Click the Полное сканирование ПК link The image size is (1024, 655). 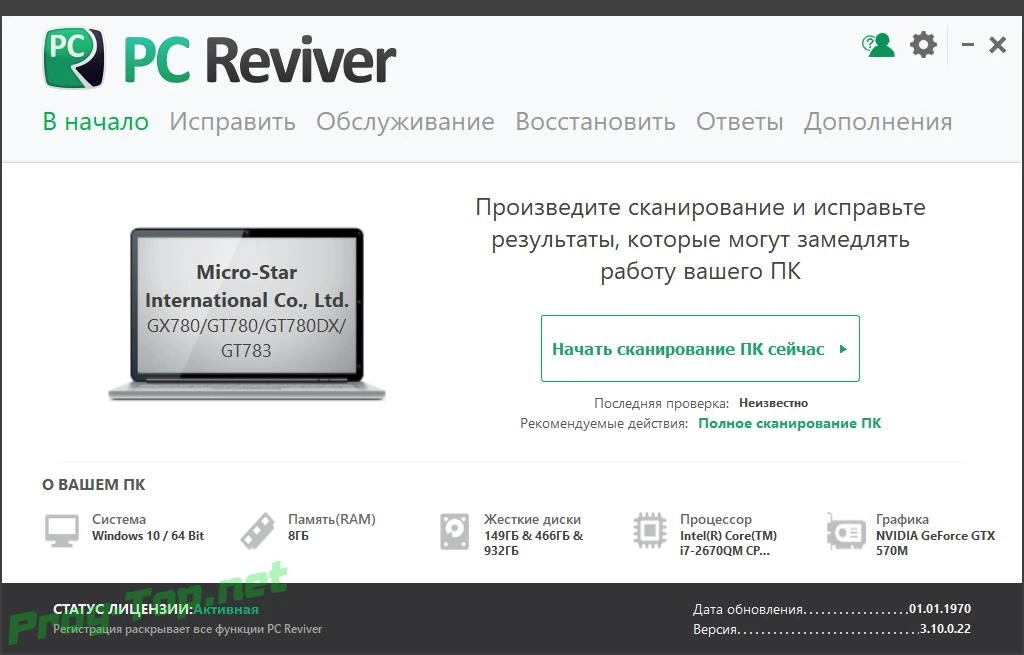[x=790, y=423]
